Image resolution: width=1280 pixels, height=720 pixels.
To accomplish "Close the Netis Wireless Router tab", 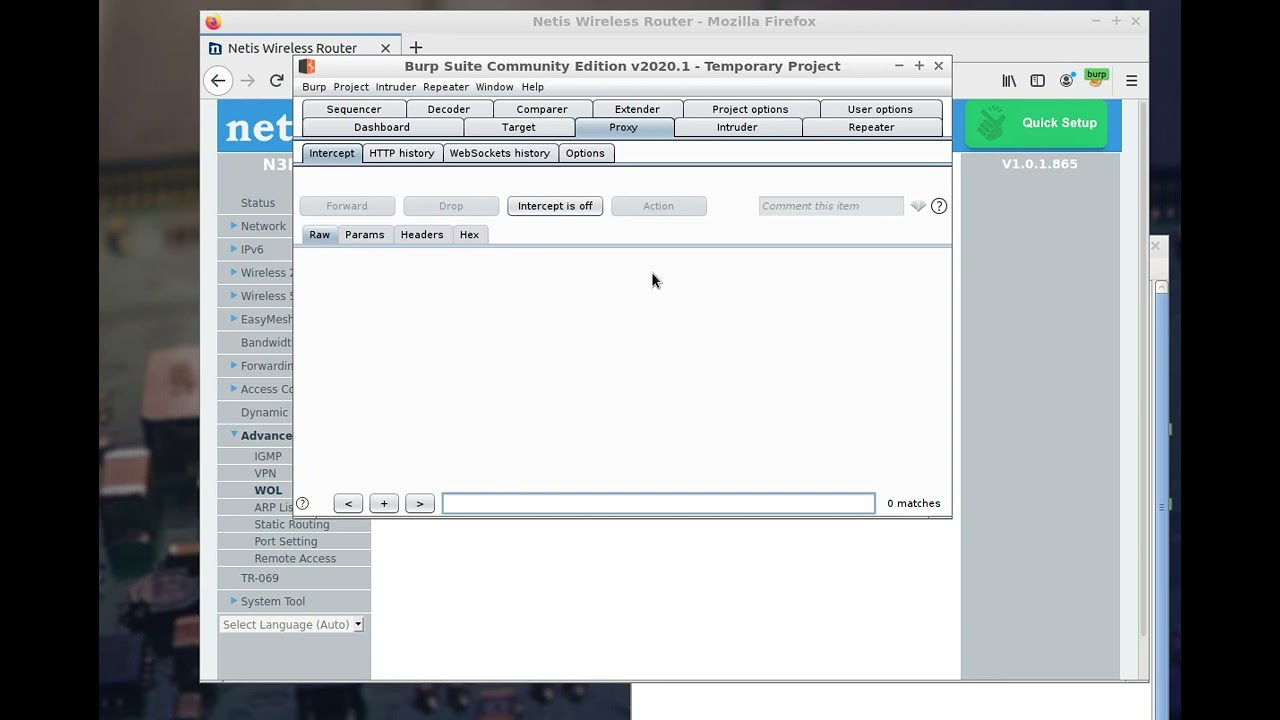I will (385, 48).
